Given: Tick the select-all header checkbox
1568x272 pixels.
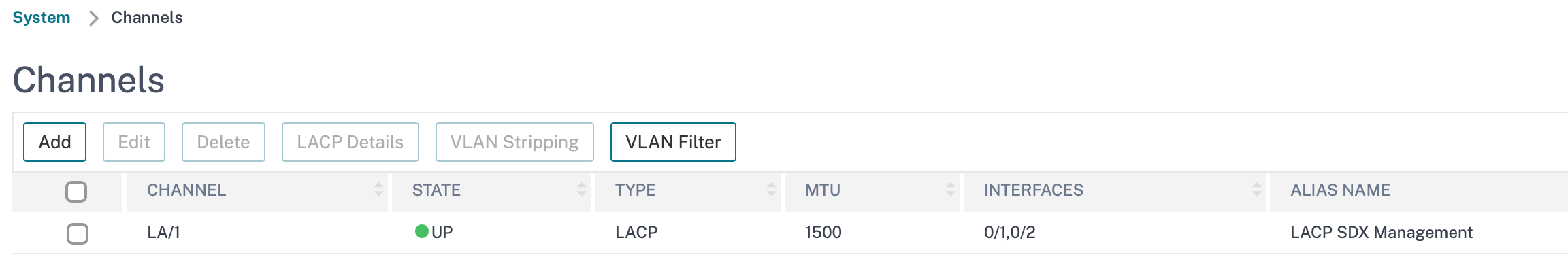Looking at the screenshot, I should [x=76, y=192].
